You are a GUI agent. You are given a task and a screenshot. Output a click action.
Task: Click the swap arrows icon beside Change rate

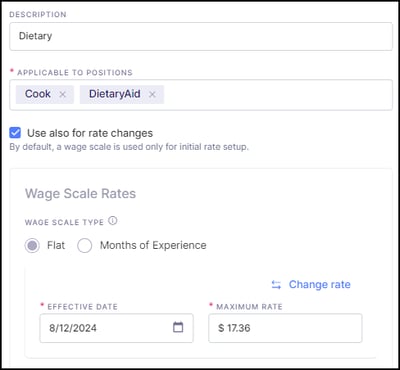coord(276,285)
